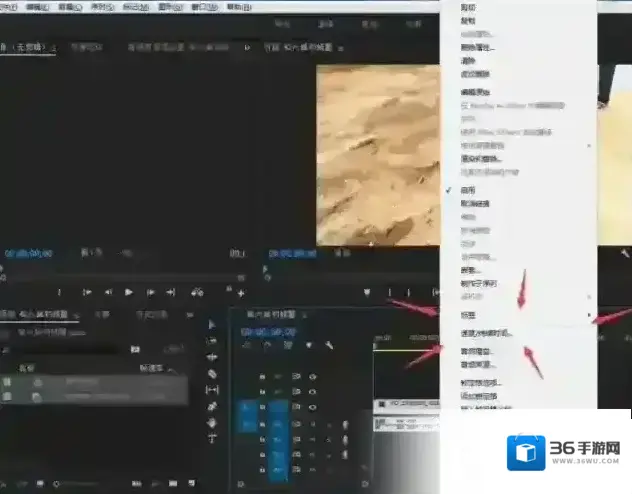Switch to the Effect Controls tab
Image resolution: width=632 pixels, height=494 pixels.
(87, 48)
